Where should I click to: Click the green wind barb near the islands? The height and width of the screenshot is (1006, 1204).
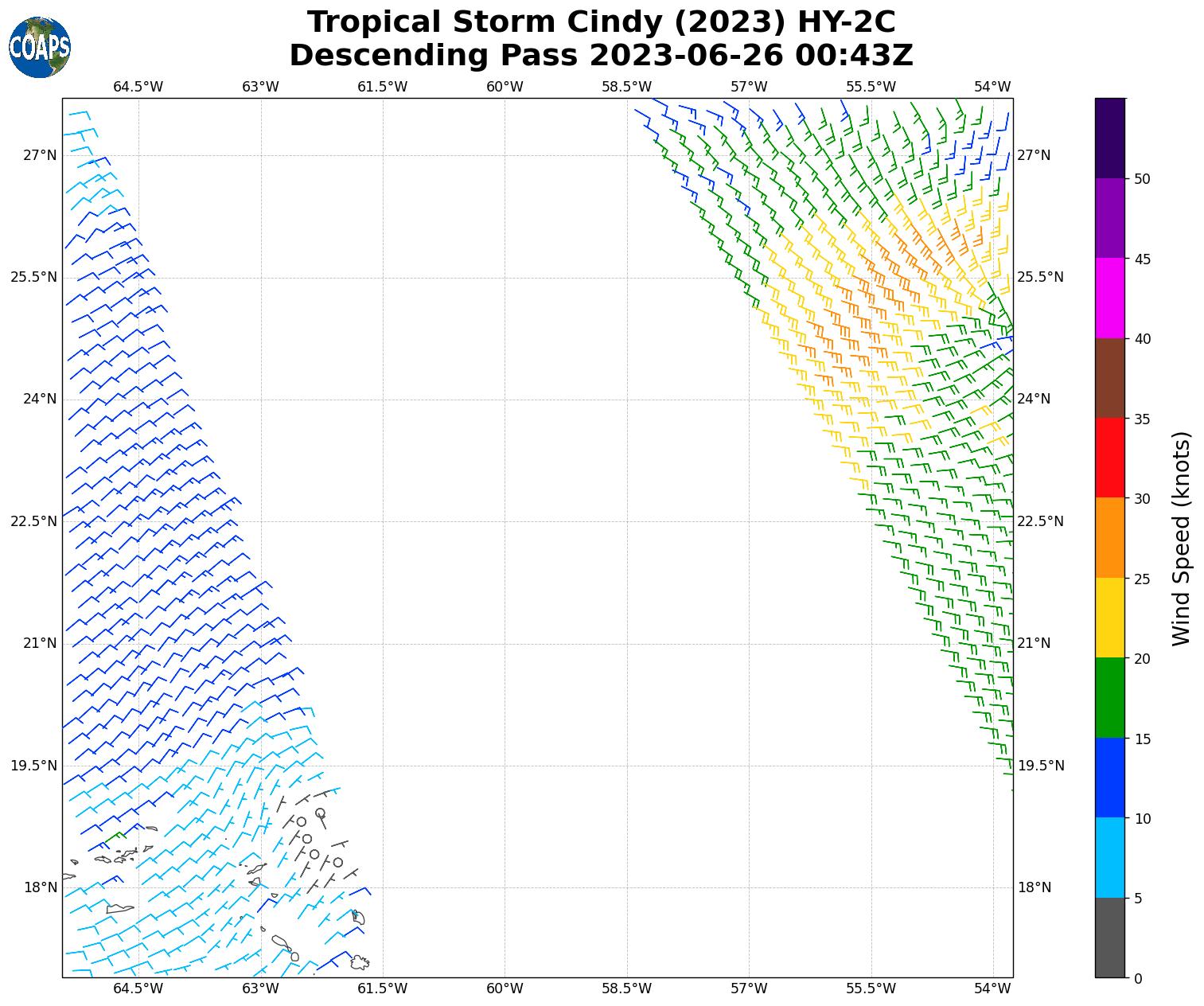pyautogui.click(x=116, y=835)
